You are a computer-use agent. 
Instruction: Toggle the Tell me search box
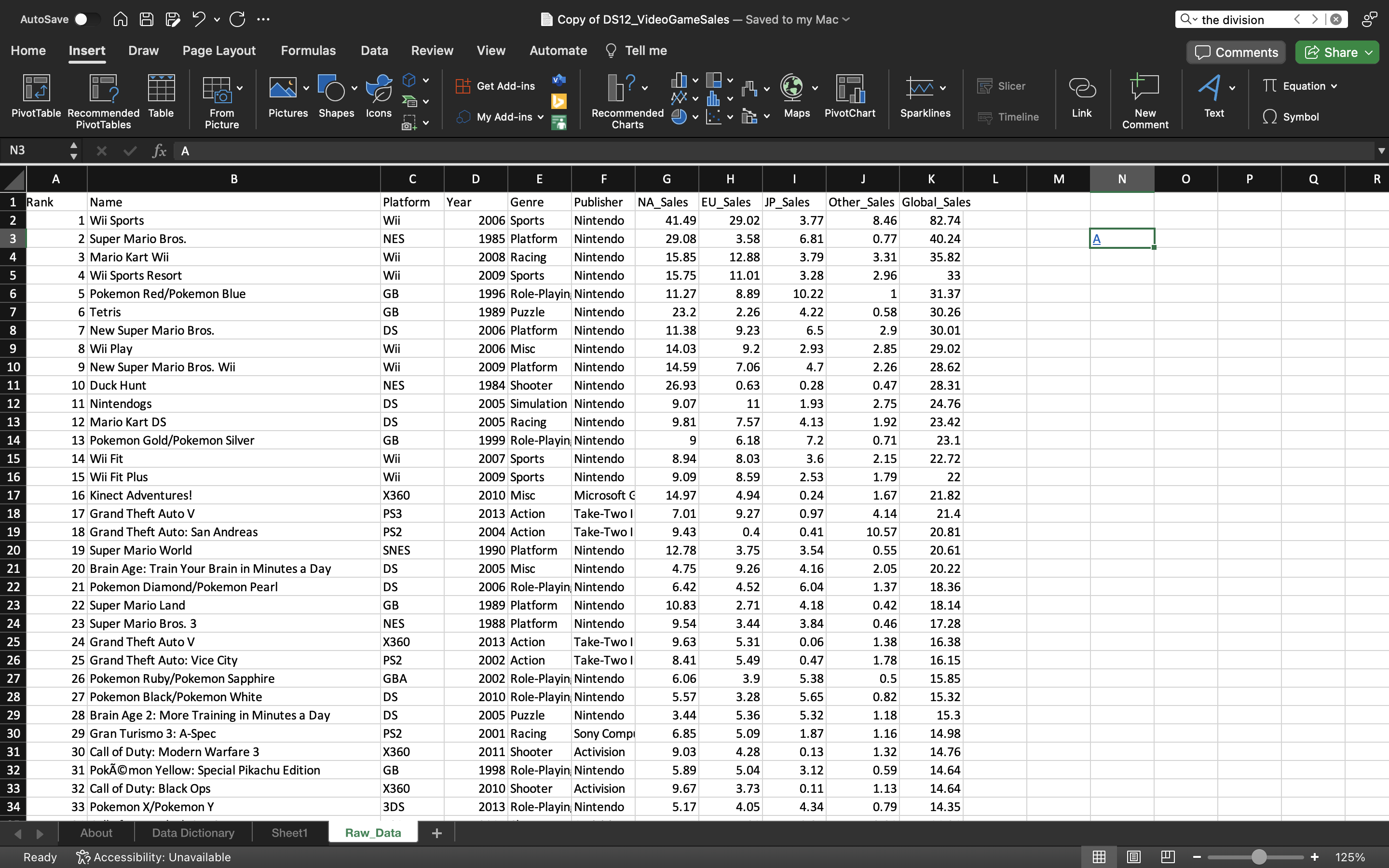click(x=645, y=50)
